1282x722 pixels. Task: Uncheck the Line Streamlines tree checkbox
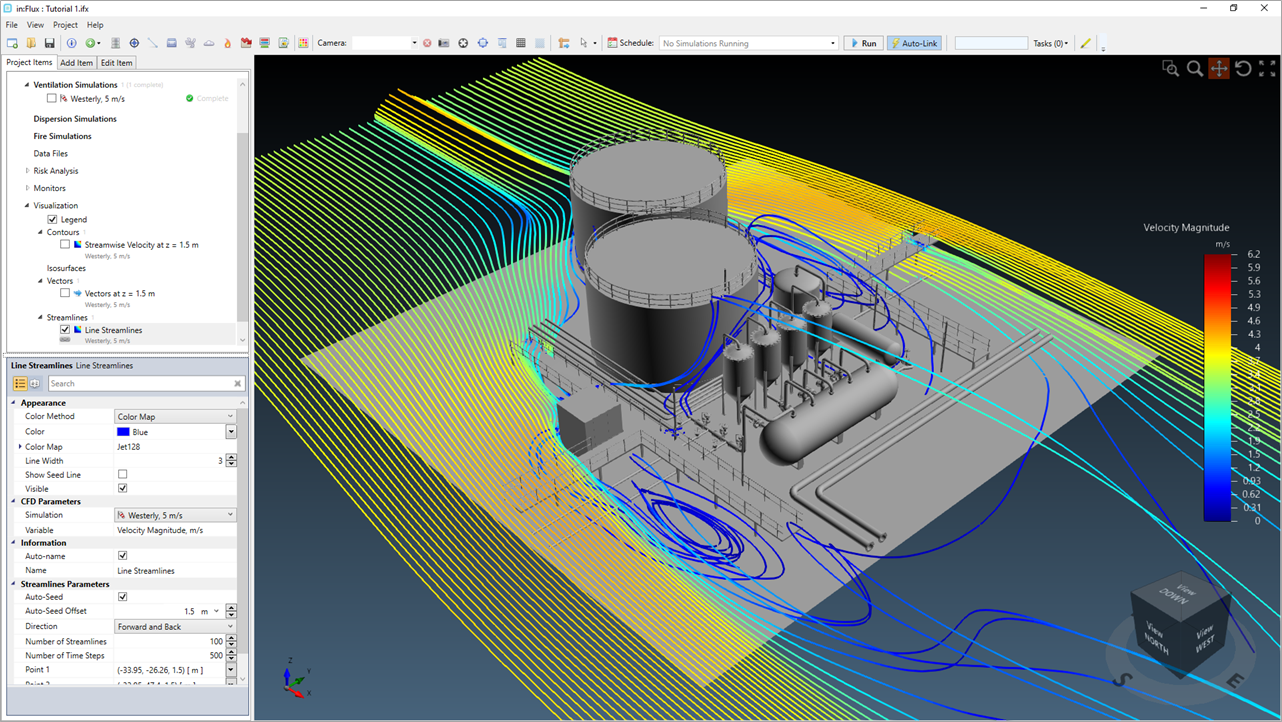[65, 329]
